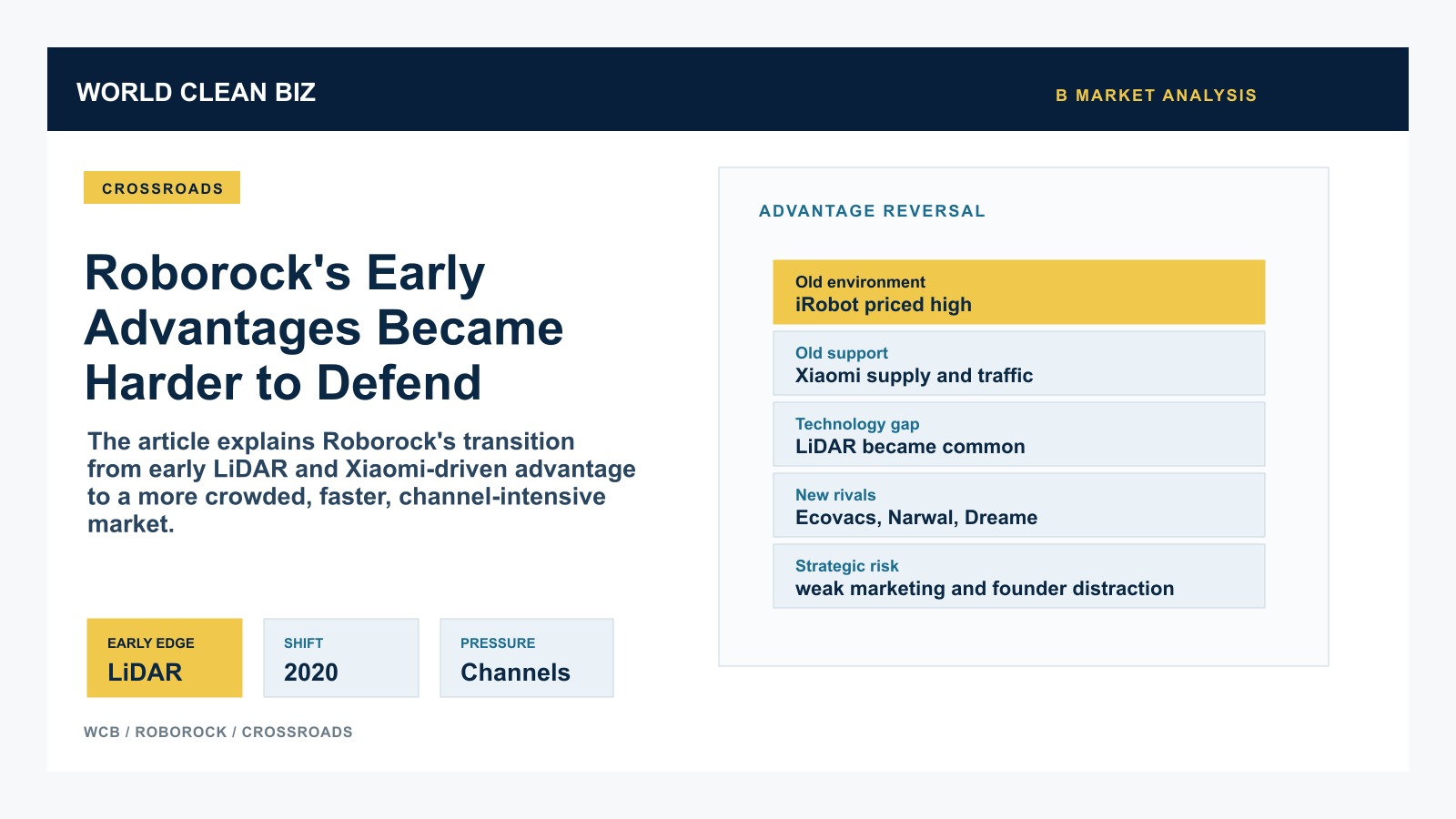This screenshot has height=819, width=1456.
Task: Select the SHIFT 2020 card
Action: tap(341, 658)
